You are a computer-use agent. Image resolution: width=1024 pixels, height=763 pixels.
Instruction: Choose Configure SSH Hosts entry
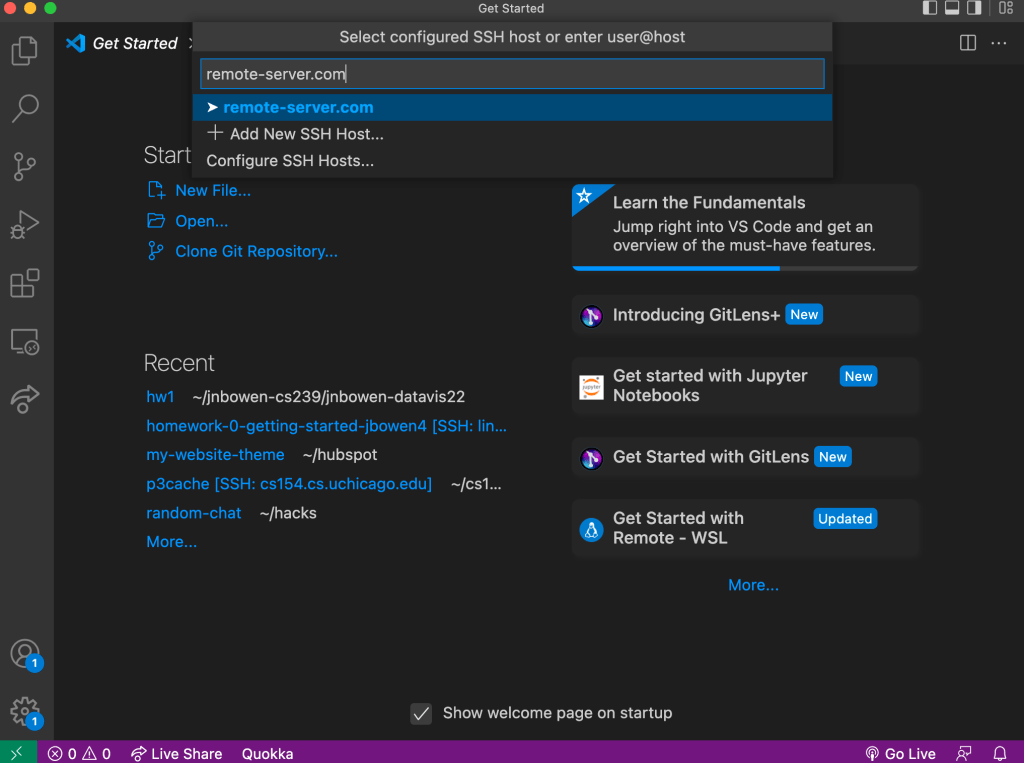coord(290,161)
